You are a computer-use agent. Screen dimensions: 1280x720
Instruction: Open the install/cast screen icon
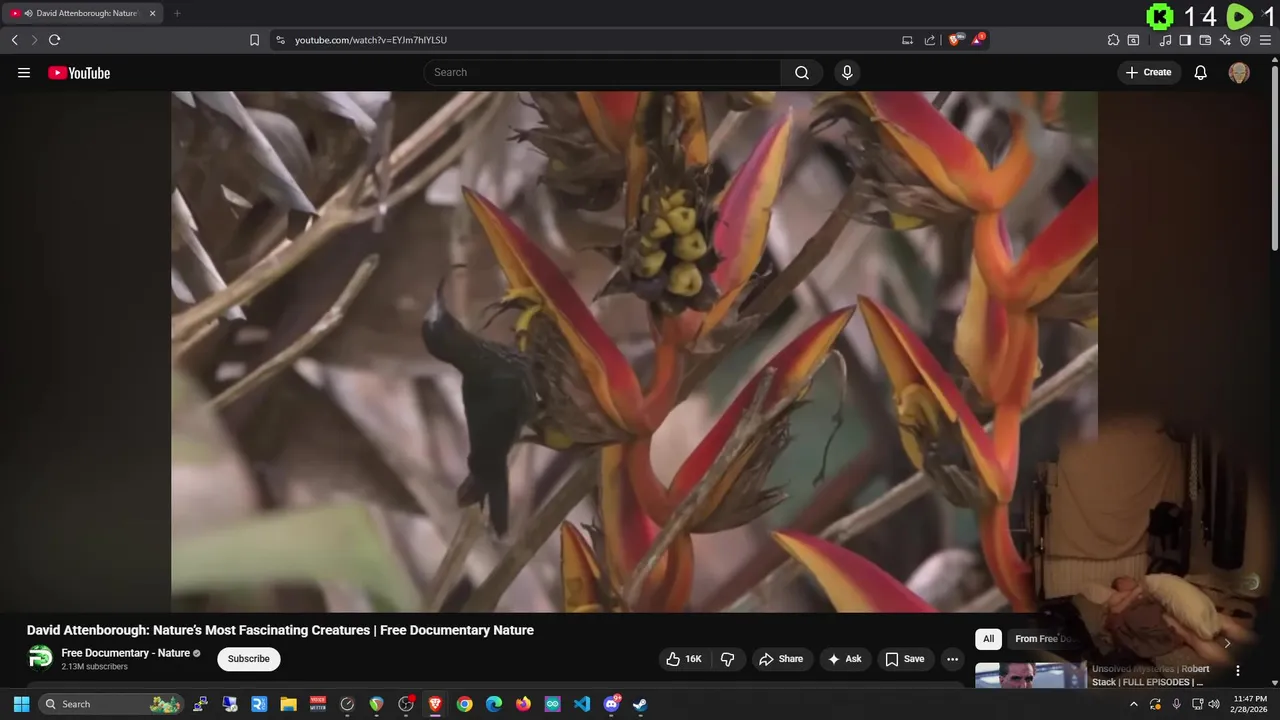point(907,40)
